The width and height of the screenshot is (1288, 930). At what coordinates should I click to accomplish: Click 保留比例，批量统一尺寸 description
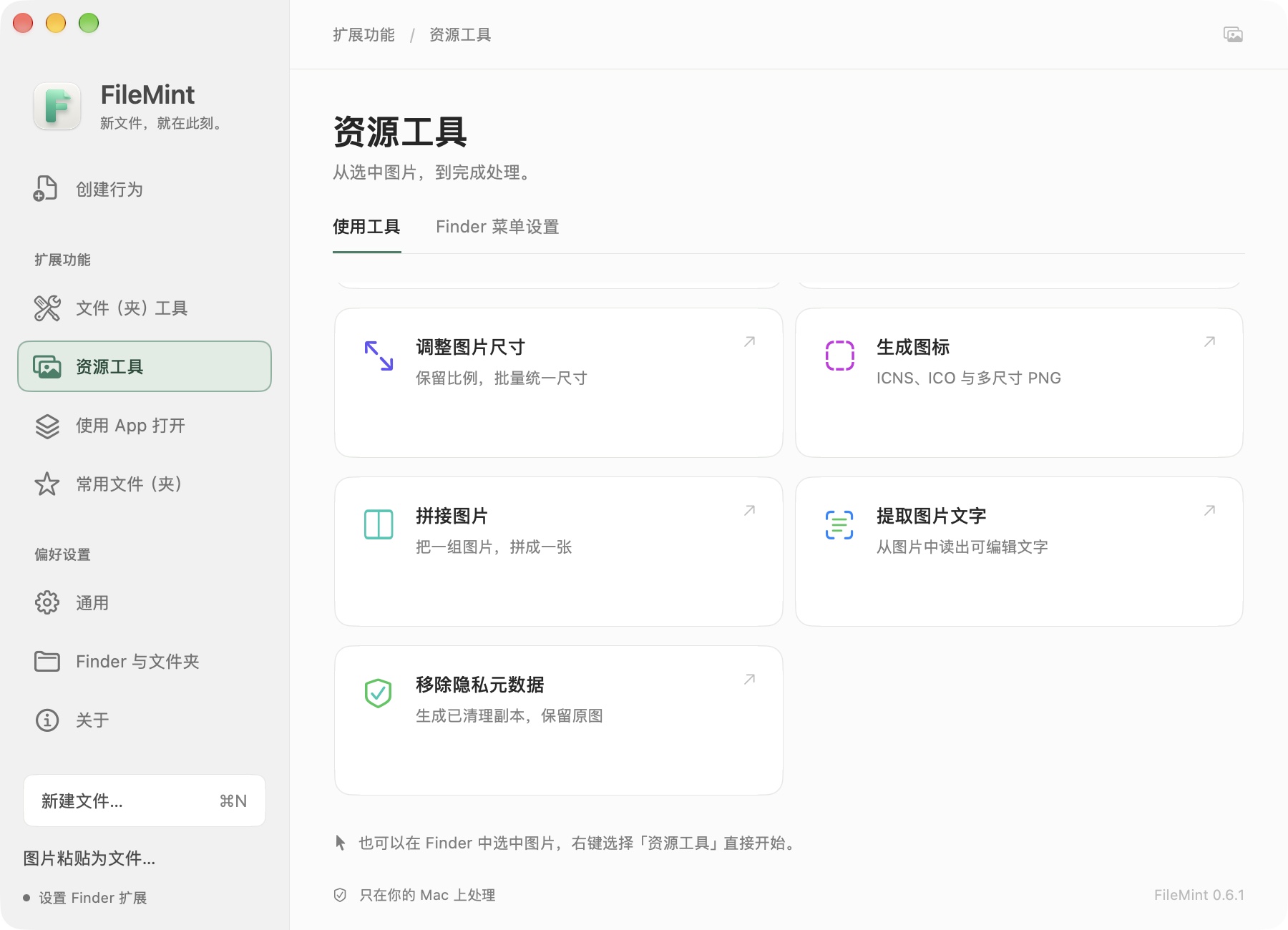coord(502,378)
